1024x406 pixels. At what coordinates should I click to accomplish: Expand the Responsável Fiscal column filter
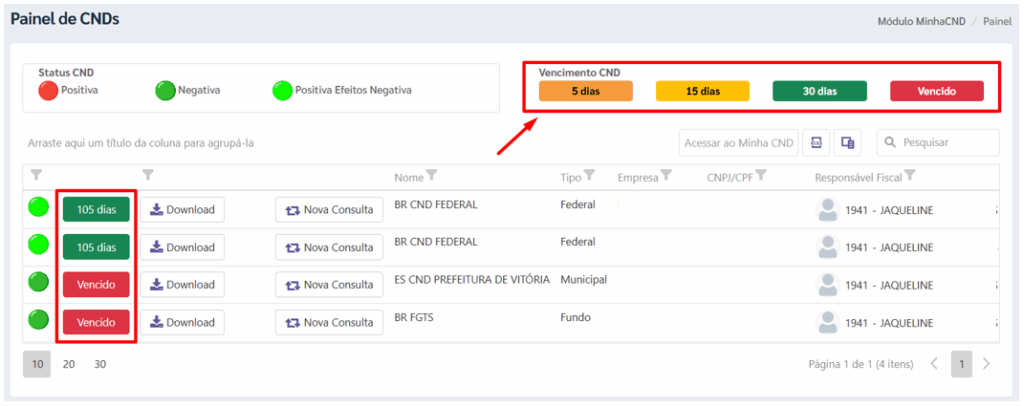[910, 176]
